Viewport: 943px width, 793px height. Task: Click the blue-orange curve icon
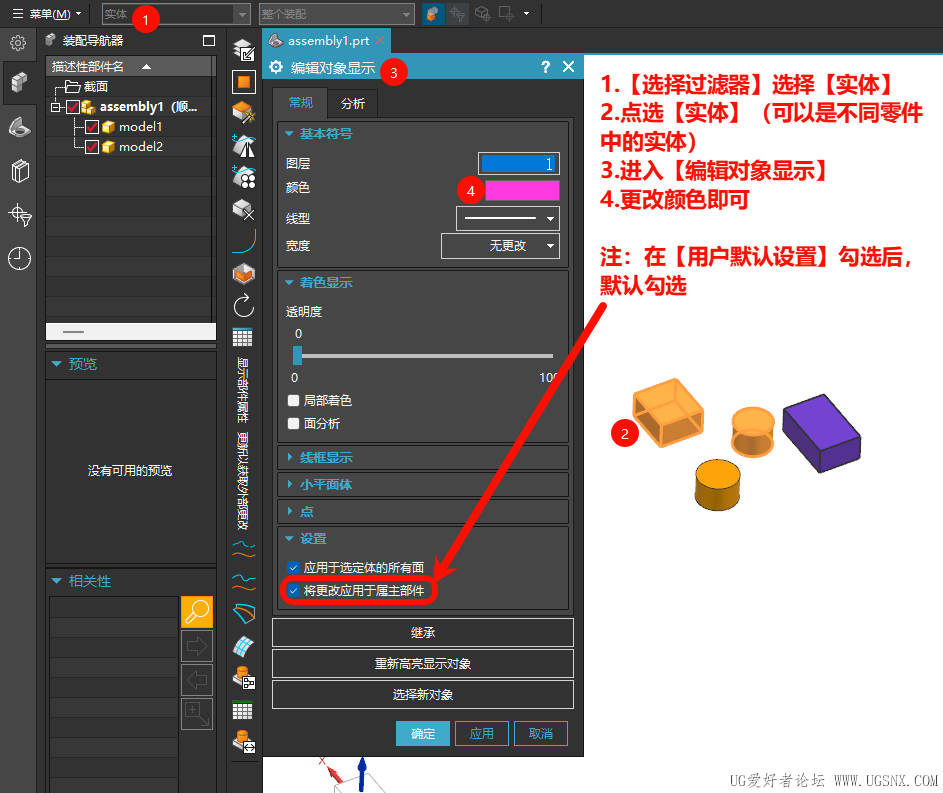(x=244, y=241)
